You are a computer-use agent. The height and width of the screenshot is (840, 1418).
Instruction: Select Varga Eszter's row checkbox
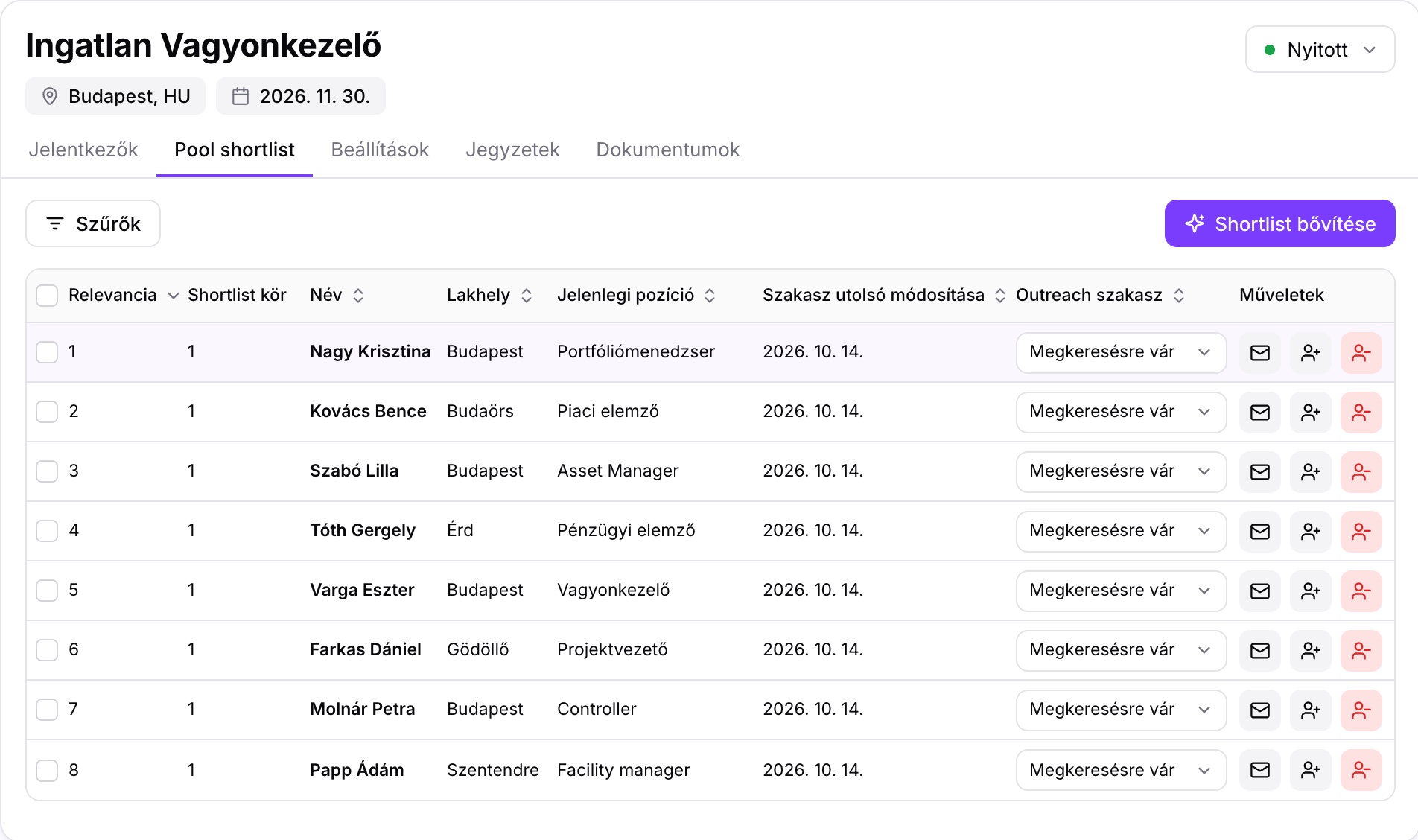[x=47, y=591]
